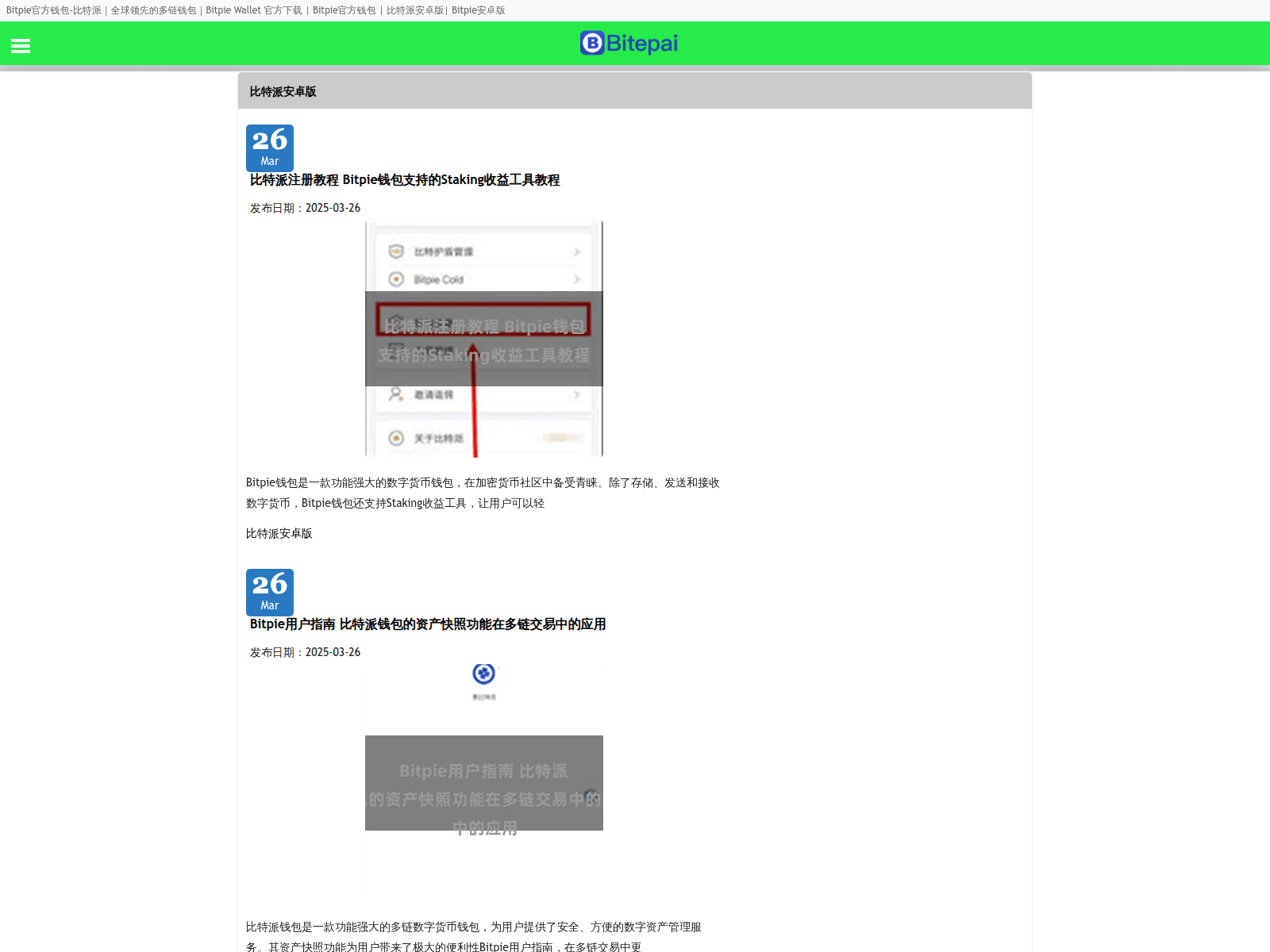Click the 比特派钱包是一款功能强大的多链 summary paragraph

click(x=474, y=936)
